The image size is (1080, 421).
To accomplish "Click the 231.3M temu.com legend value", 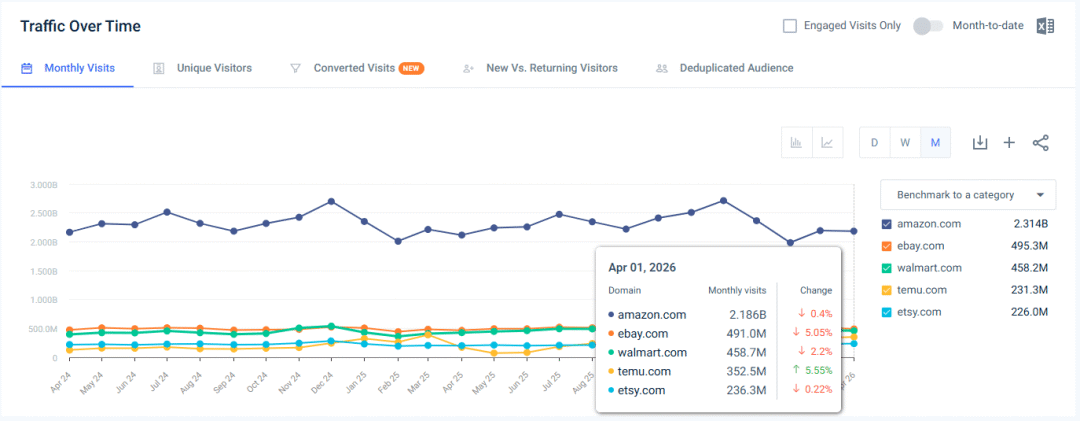I will pyautogui.click(x=1029, y=290).
